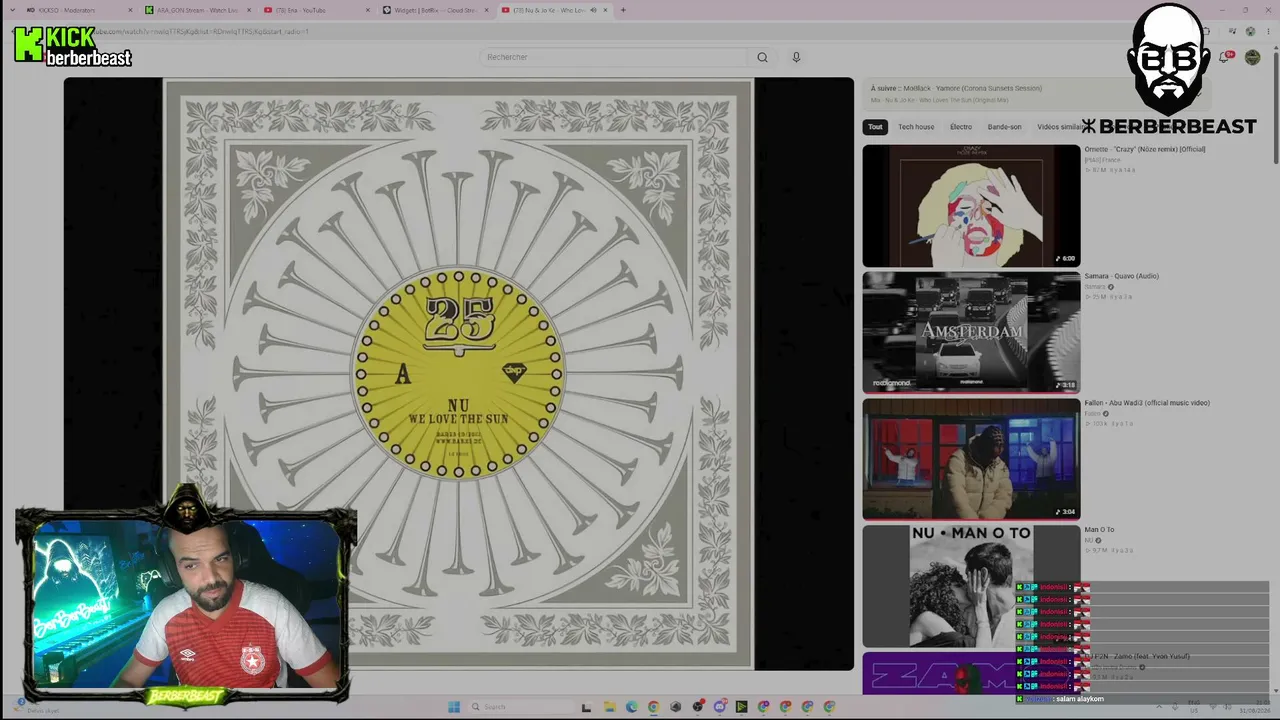Viewport: 1280px width, 720px height.
Task: Switch to the ARA_GON Stream tab
Action: (197, 10)
